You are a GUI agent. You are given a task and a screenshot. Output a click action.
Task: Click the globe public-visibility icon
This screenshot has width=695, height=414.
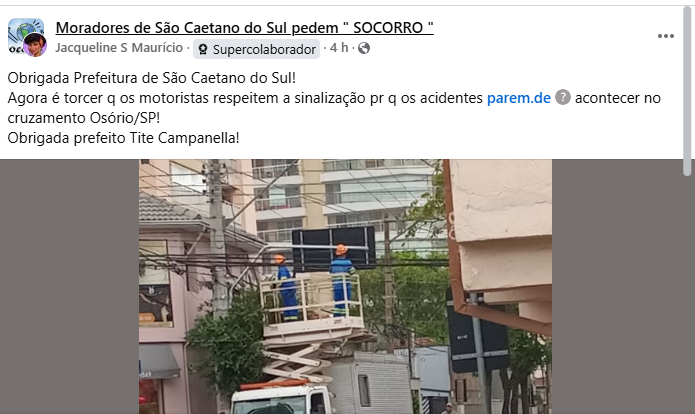coord(363,48)
